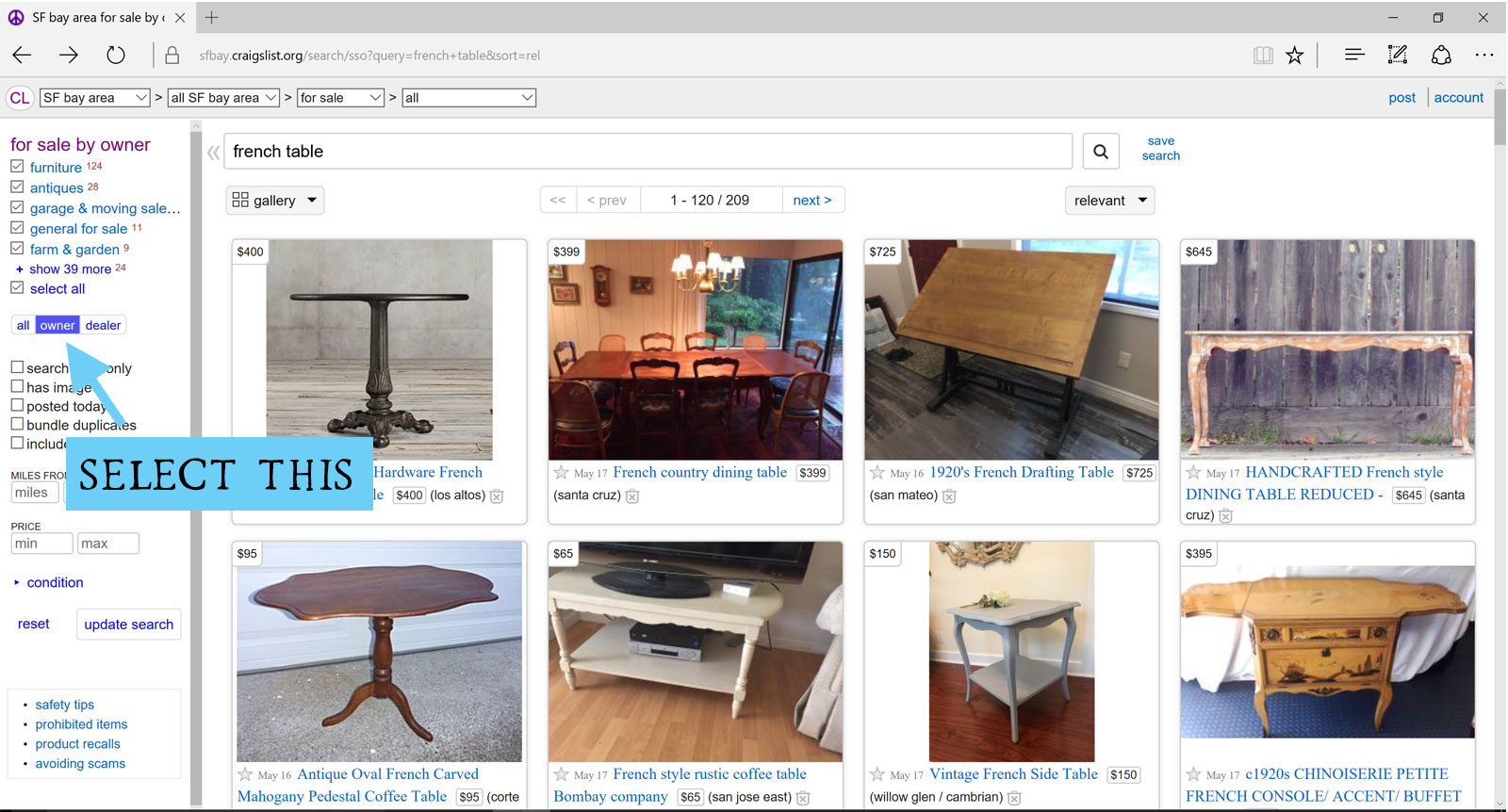
Task: Select the all sellers tab
Action: click(x=23, y=326)
